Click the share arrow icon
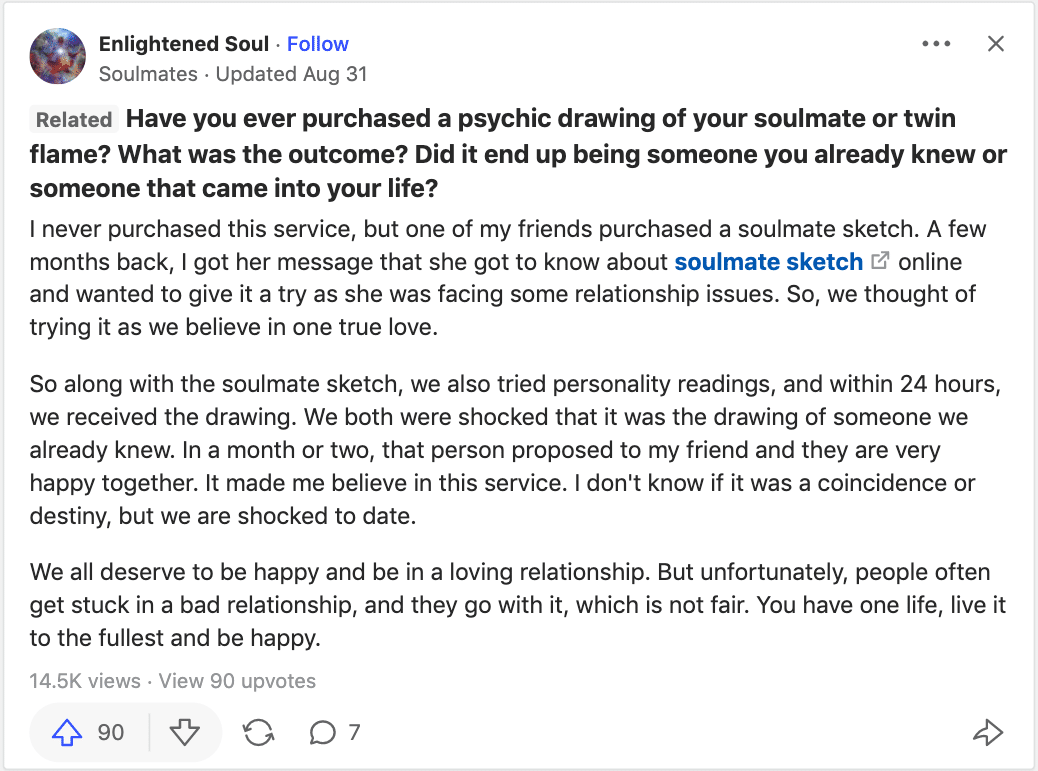 click(x=988, y=733)
